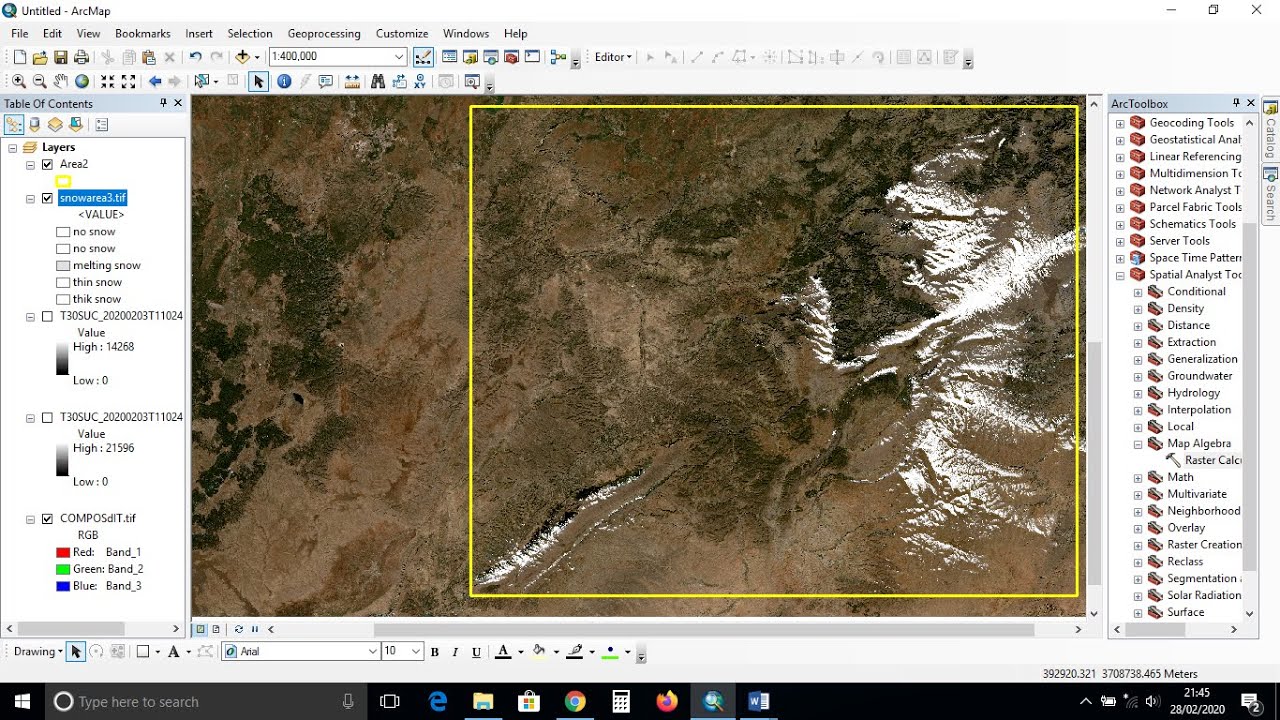Select the Reclass toolset

point(1185,562)
